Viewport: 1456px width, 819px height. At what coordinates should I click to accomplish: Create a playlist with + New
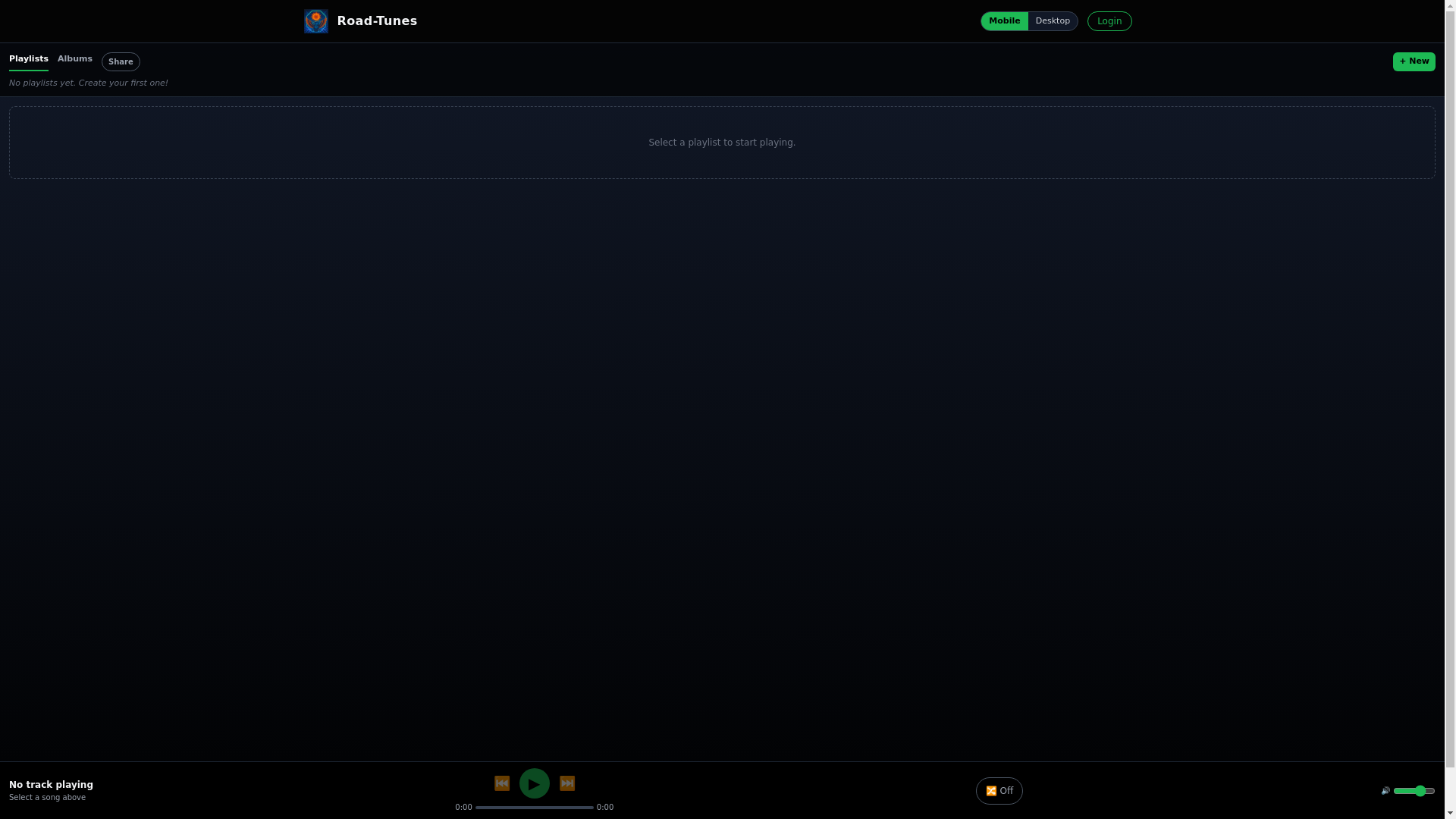(1414, 61)
